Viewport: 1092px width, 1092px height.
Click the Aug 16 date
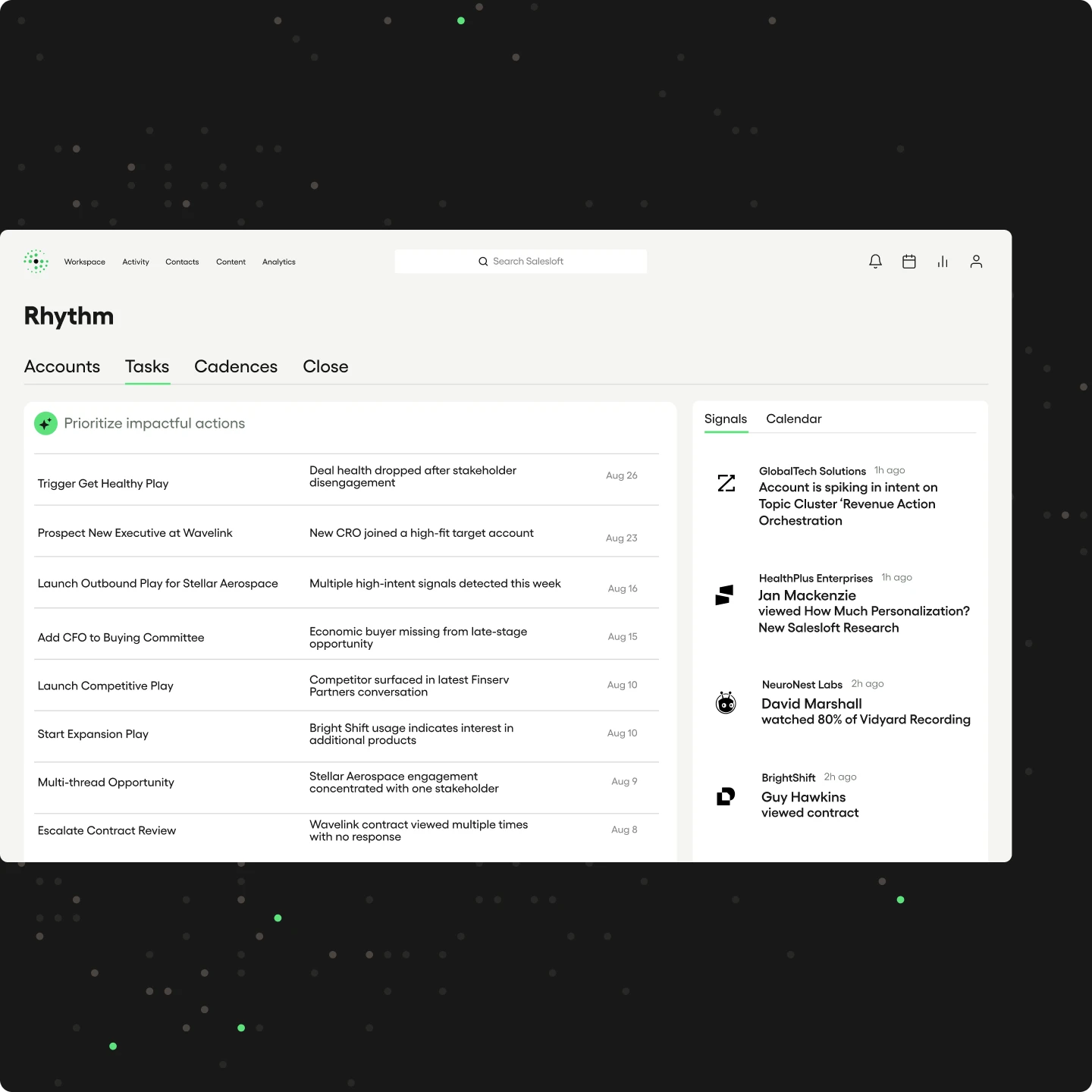pyautogui.click(x=623, y=588)
